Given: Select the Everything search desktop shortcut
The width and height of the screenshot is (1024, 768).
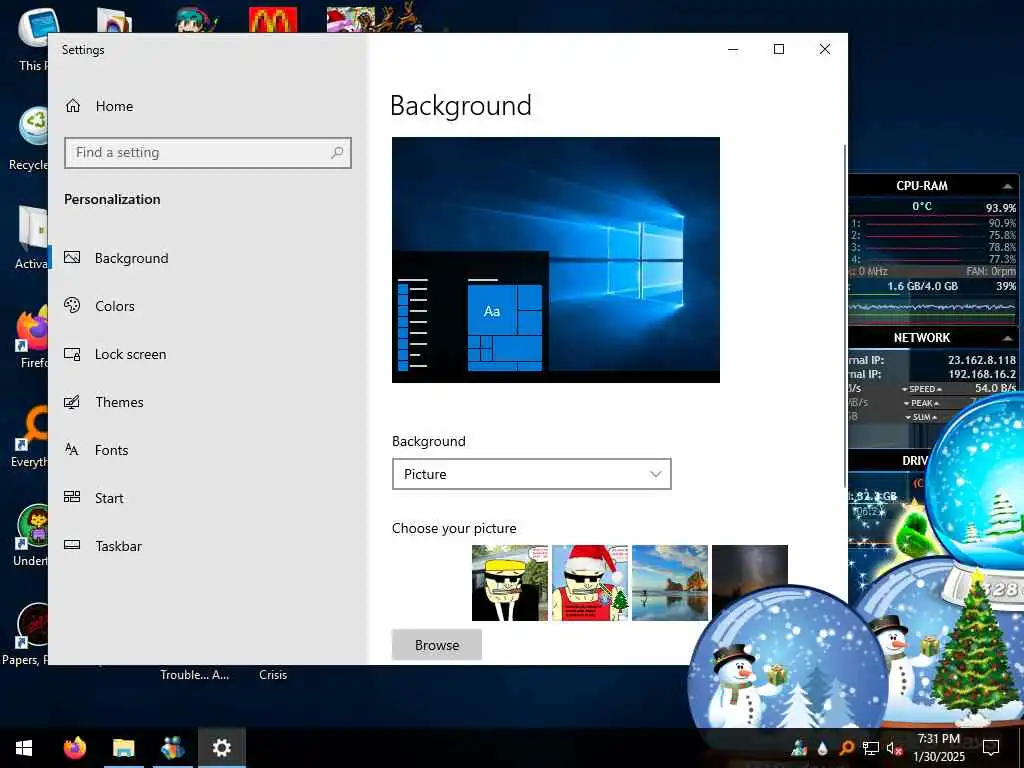Looking at the screenshot, I should (30, 434).
